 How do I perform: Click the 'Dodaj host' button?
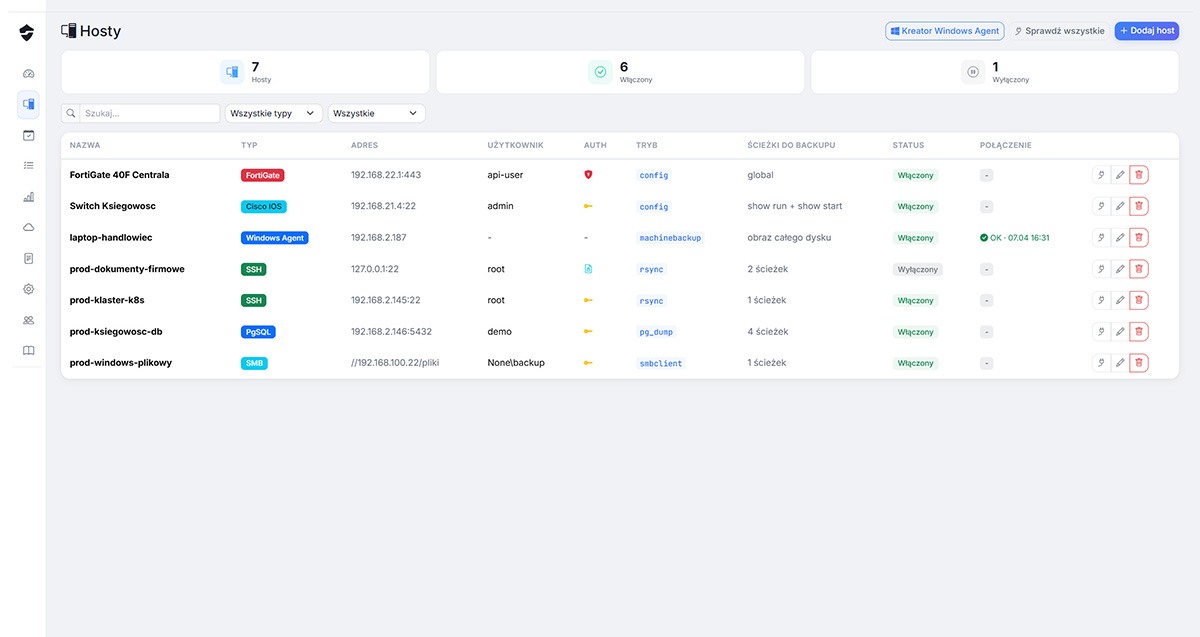pyautogui.click(x=1146, y=31)
